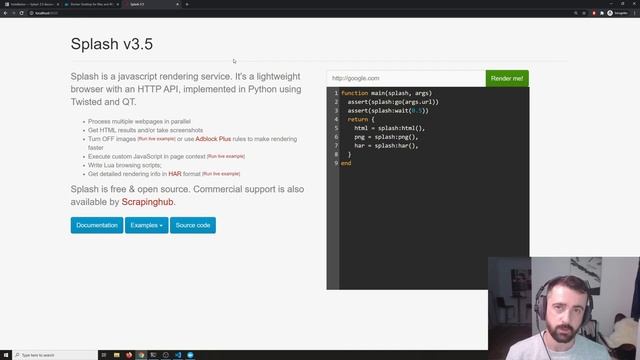Open the HAR format link
Screen dimensions: 640x360
pos(175,174)
